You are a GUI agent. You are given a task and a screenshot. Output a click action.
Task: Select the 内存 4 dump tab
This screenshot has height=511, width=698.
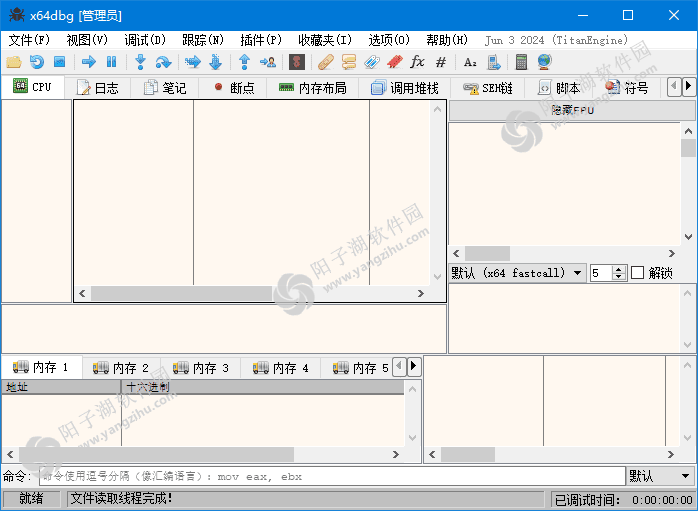click(x=281, y=368)
